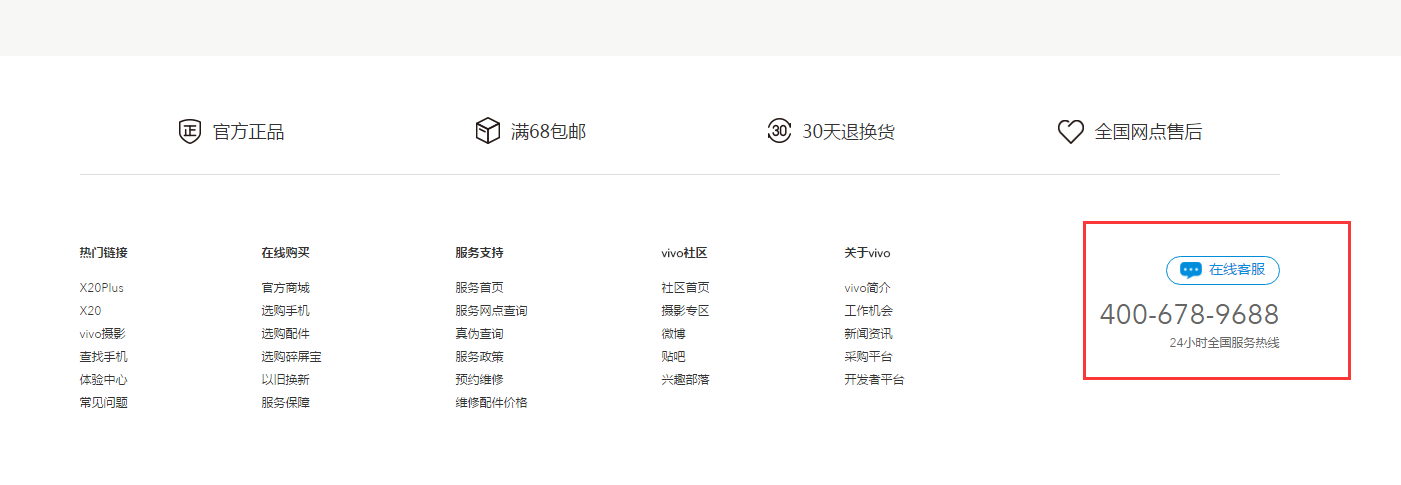
Task: Open 服务保障 link
Action: [x=286, y=403]
